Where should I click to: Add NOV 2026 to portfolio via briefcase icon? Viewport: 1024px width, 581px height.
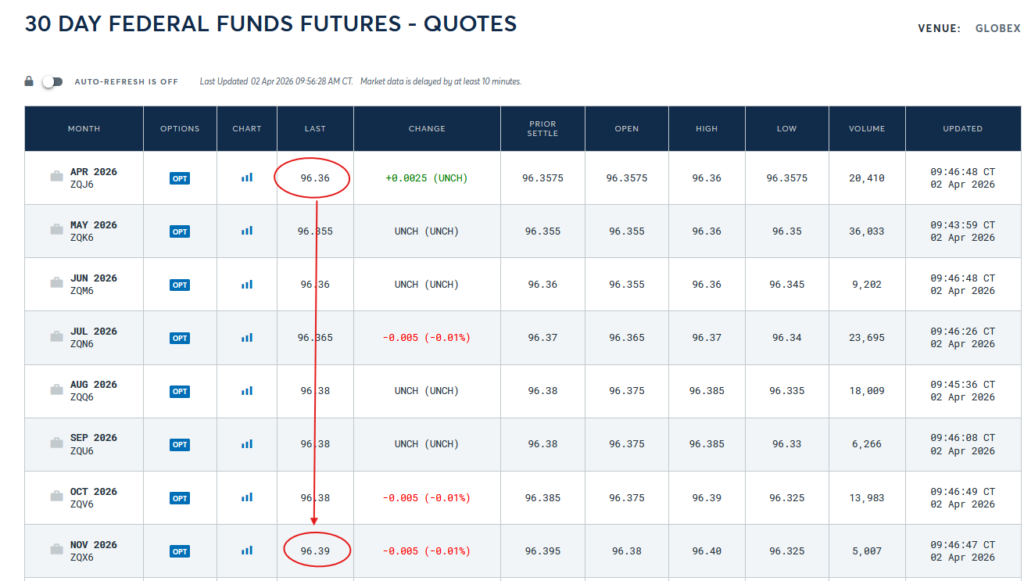(x=57, y=550)
